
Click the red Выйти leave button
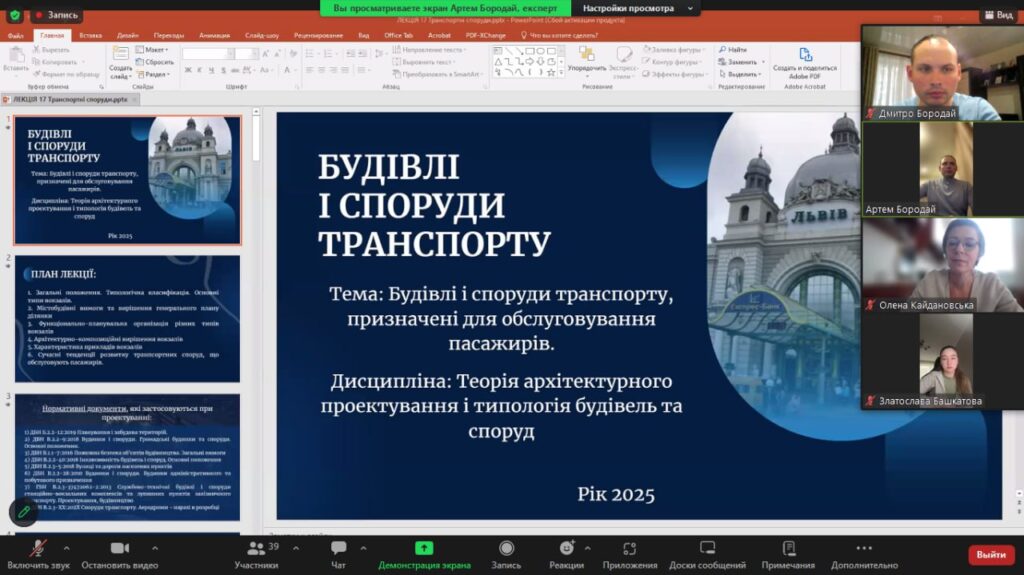[990, 554]
